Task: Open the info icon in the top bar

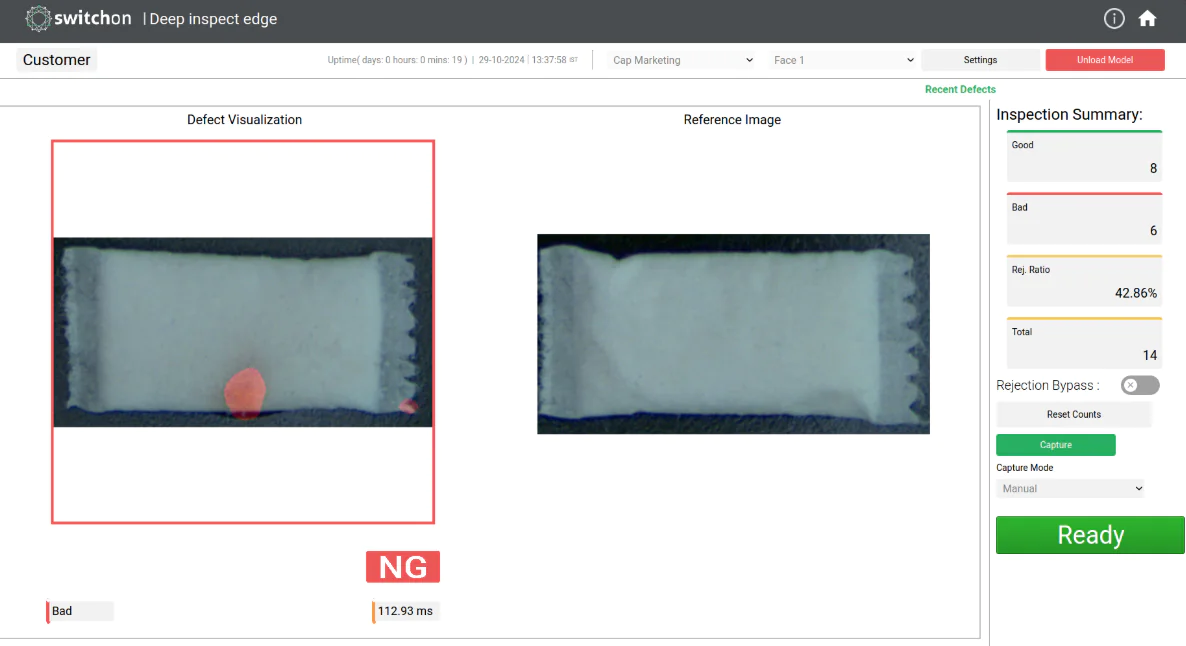Action: click(1113, 18)
